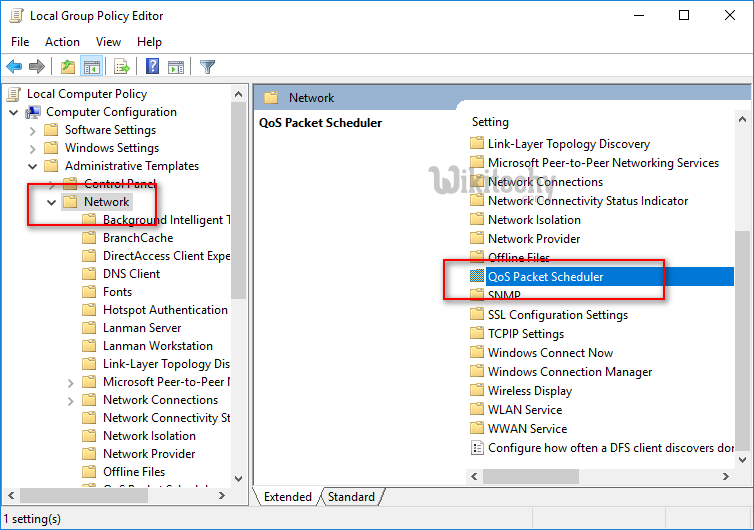Viewport: 754px width, 530px height.
Task: Open Help via blue question-mark icon
Action: point(152,67)
